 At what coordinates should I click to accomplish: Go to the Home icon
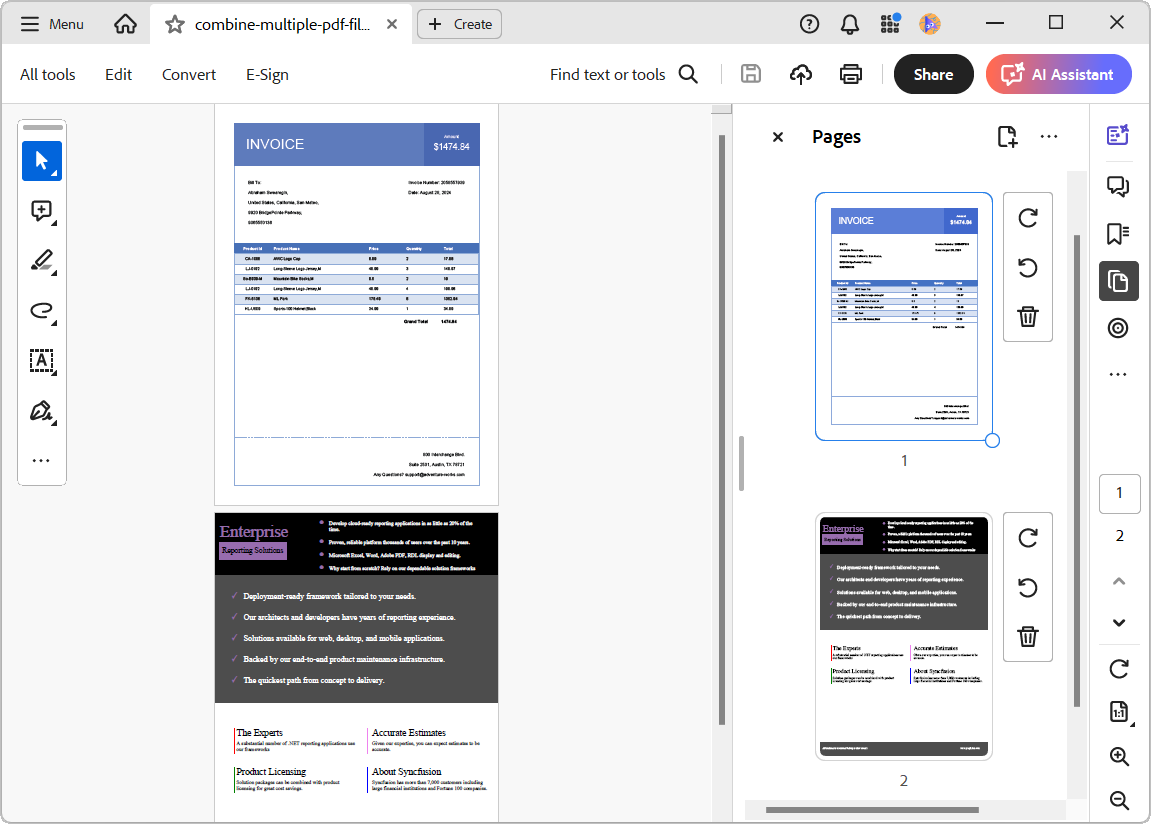[126, 24]
